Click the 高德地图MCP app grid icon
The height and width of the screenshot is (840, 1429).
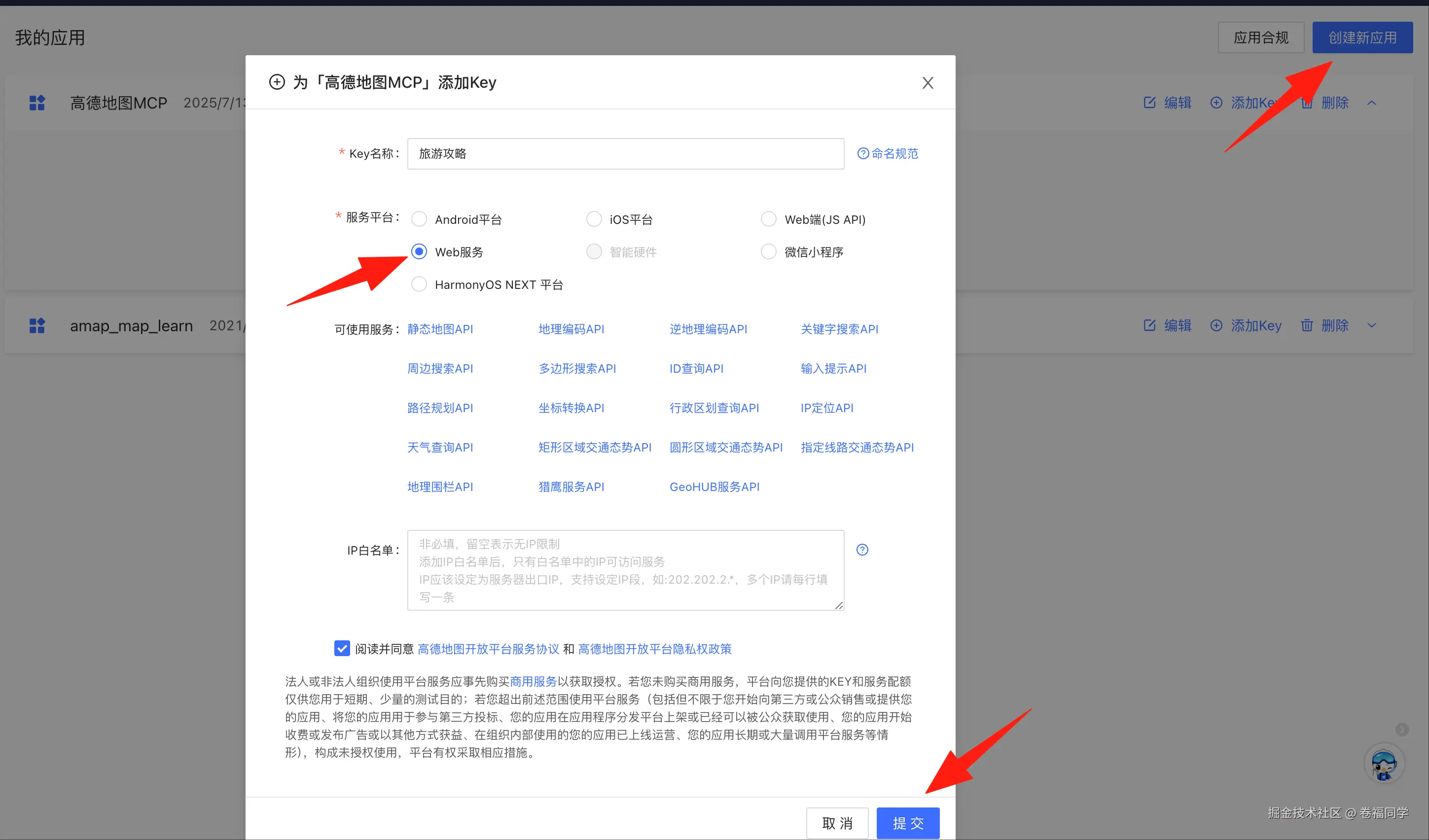(x=37, y=103)
